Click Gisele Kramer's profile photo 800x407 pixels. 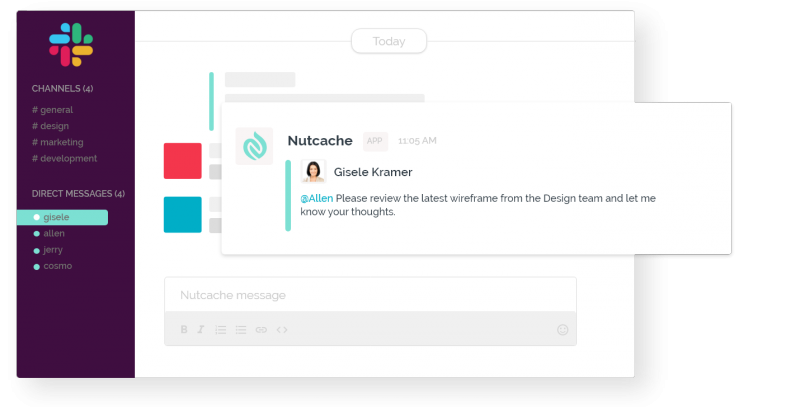click(313, 171)
